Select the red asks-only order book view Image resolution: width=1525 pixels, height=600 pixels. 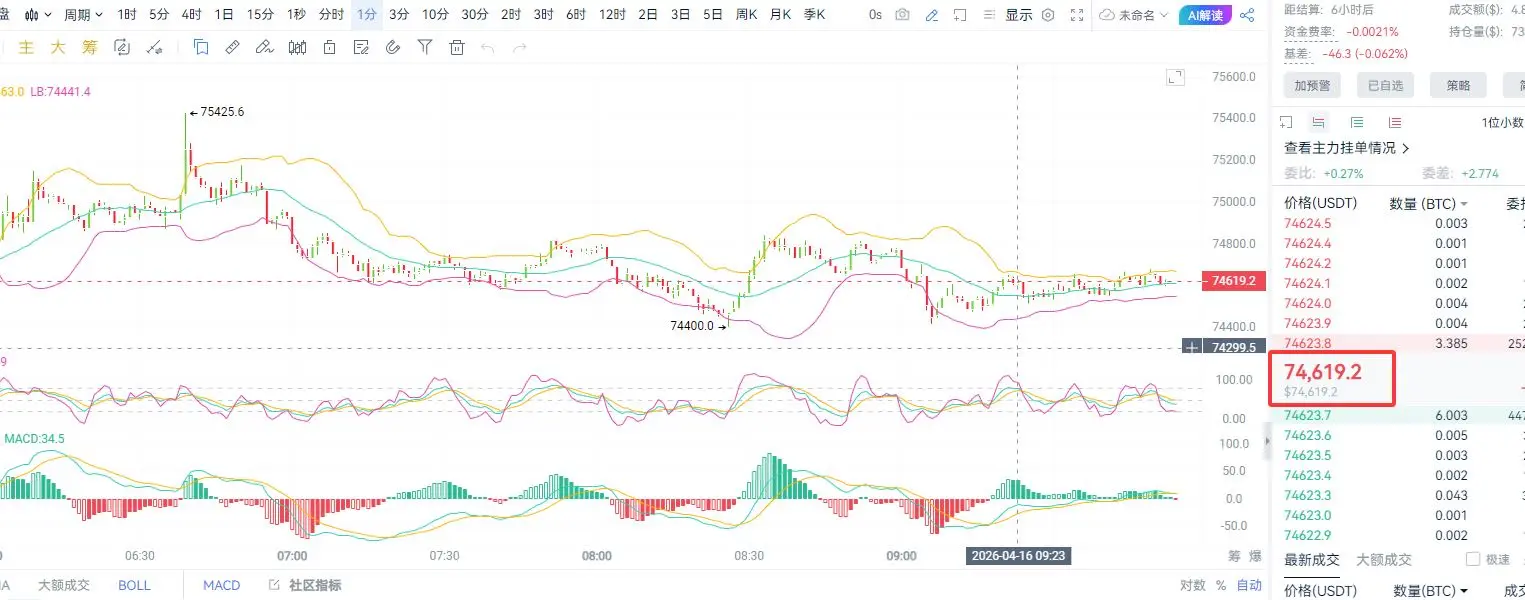[x=1394, y=122]
